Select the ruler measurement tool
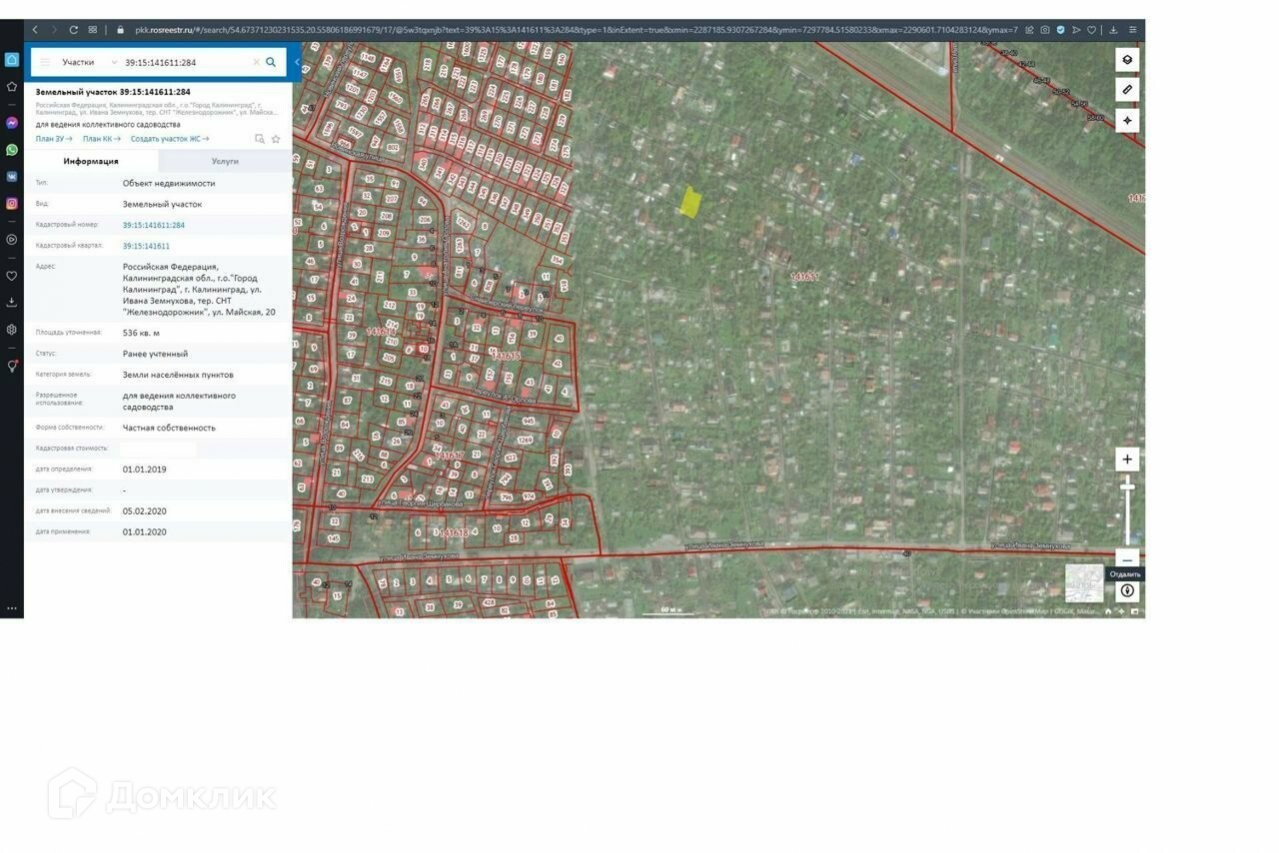The image size is (1279, 853). click(1127, 90)
